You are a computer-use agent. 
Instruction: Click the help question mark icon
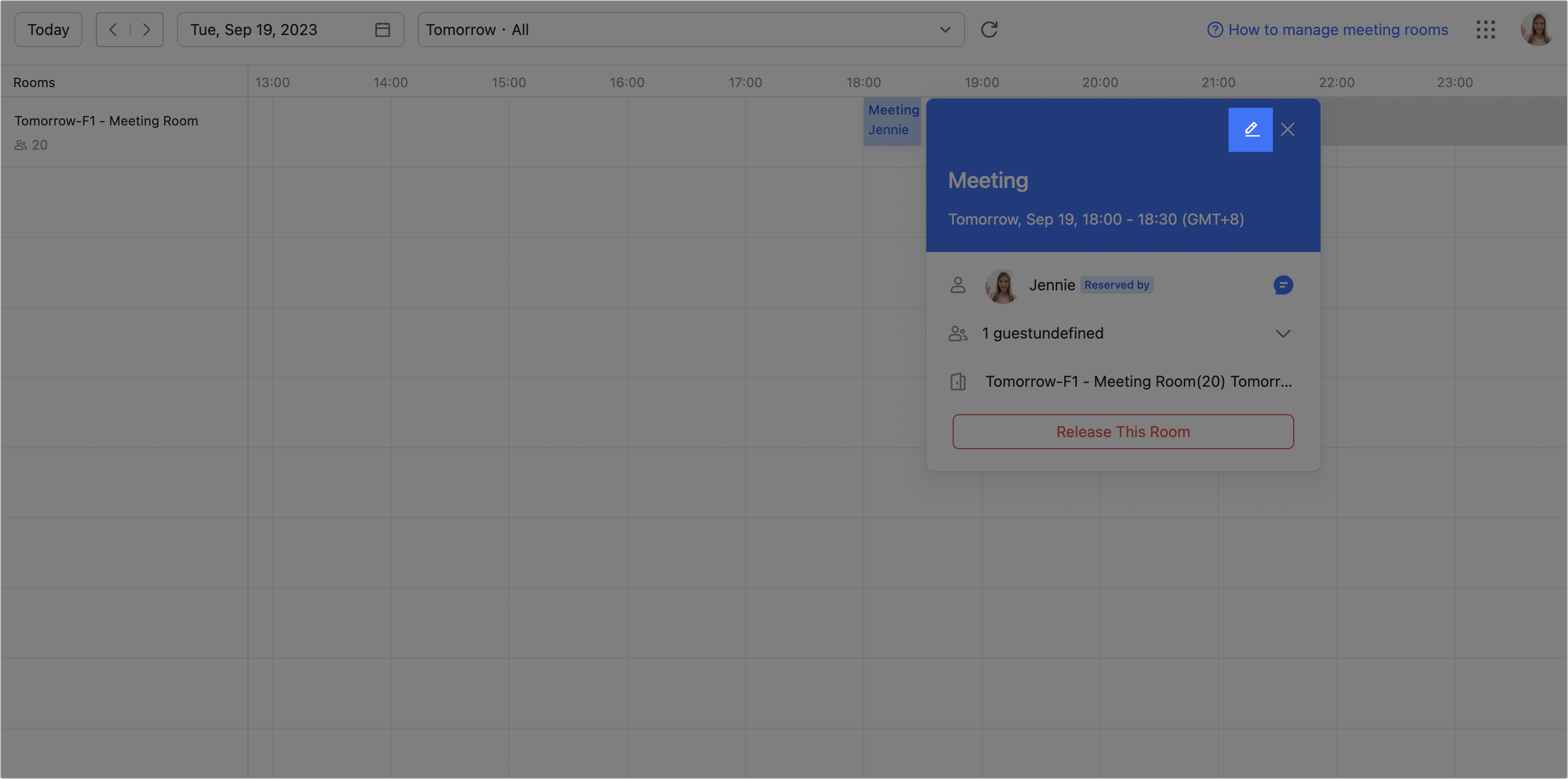[1214, 29]
